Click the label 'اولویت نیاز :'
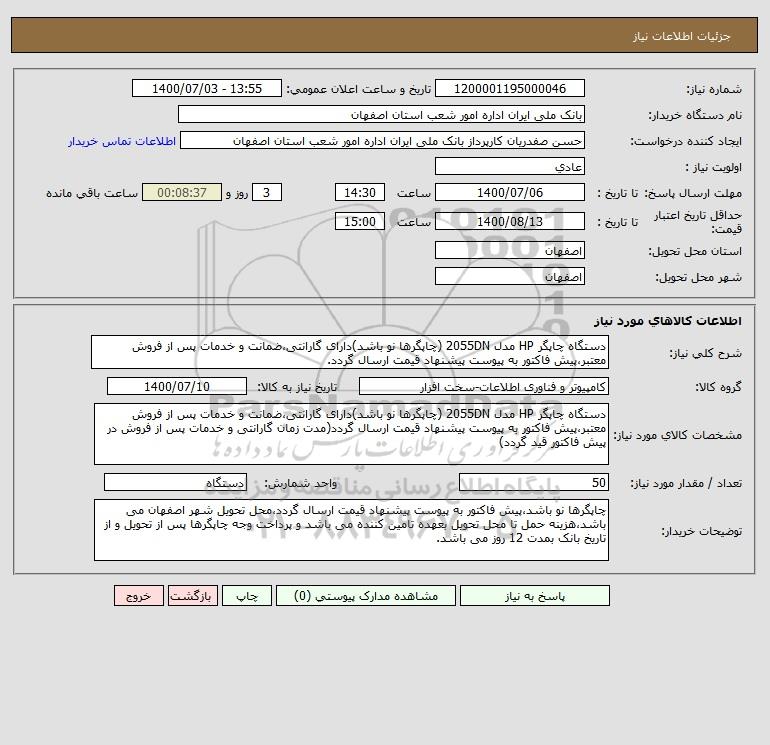The height and width of the screenshot is (745, 770). point(714,167)
